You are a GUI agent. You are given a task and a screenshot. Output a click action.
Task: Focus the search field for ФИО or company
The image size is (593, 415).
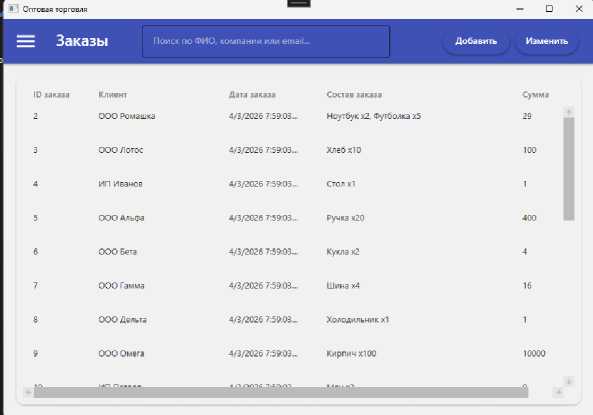[266, 41]
